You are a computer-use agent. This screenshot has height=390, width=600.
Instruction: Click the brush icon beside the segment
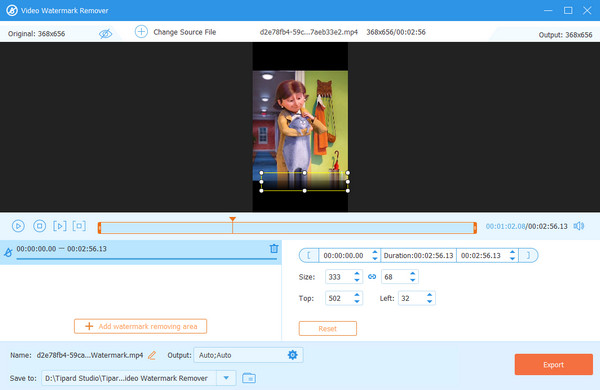pyautogui.click(x=8, y=252)
